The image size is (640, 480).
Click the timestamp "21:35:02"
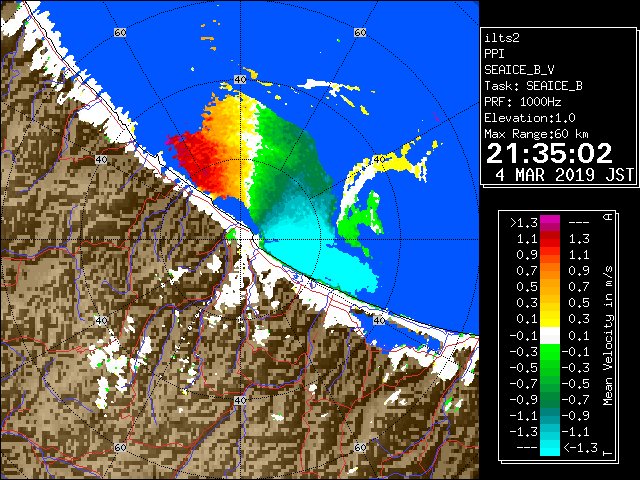[x=549, y=153]
